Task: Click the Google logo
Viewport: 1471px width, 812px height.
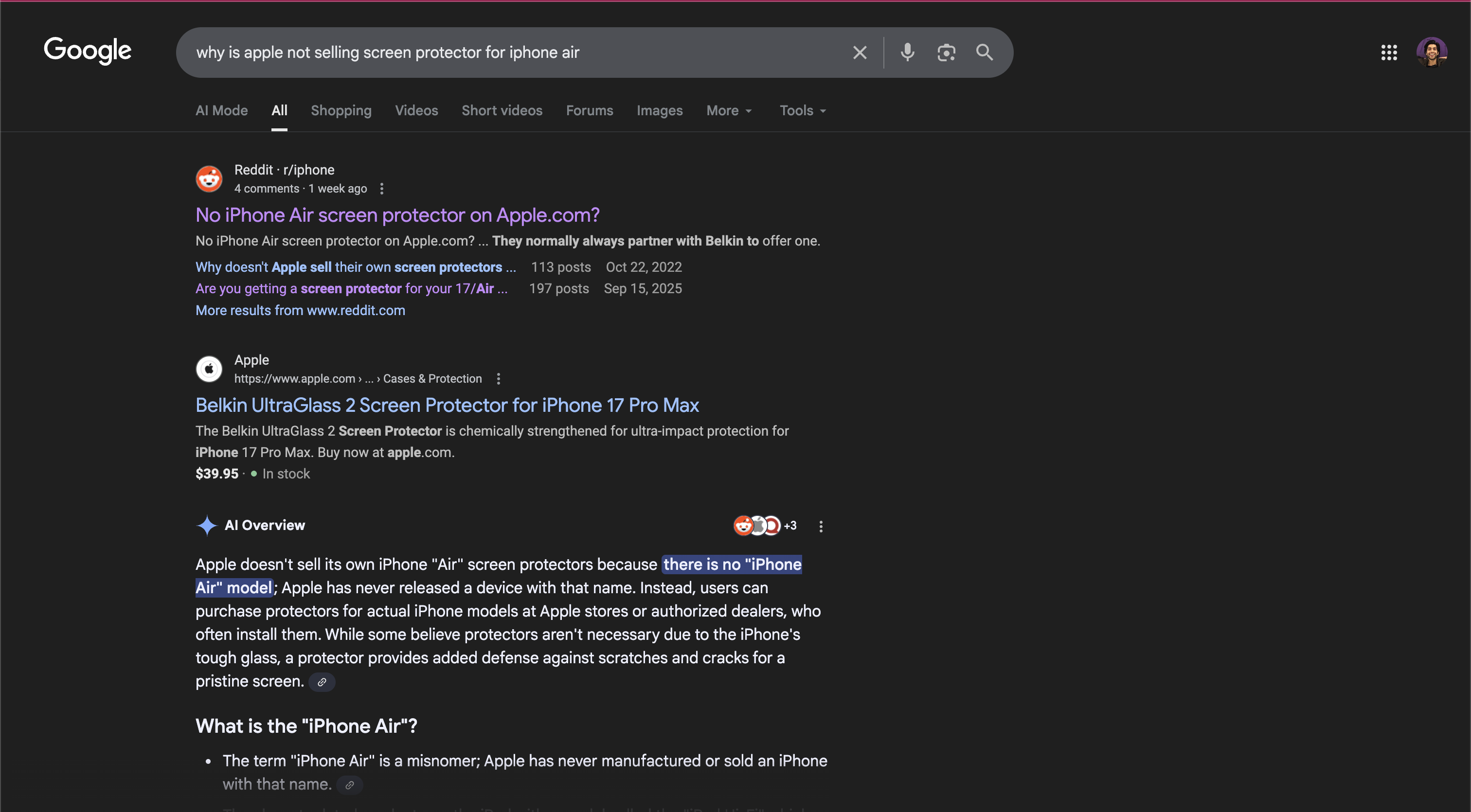Action: [88, 50]
